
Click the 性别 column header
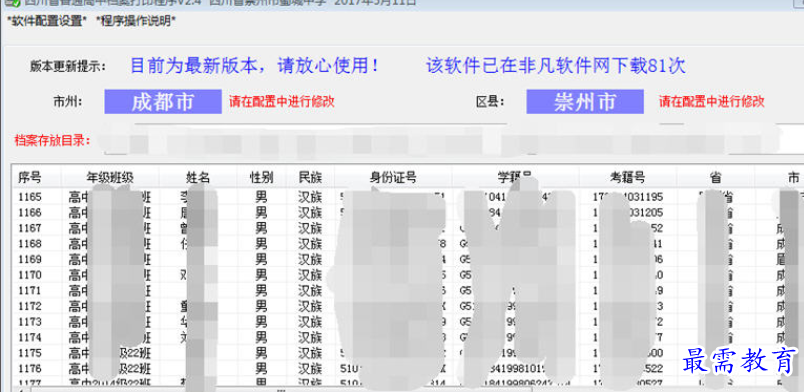point(261,178)
